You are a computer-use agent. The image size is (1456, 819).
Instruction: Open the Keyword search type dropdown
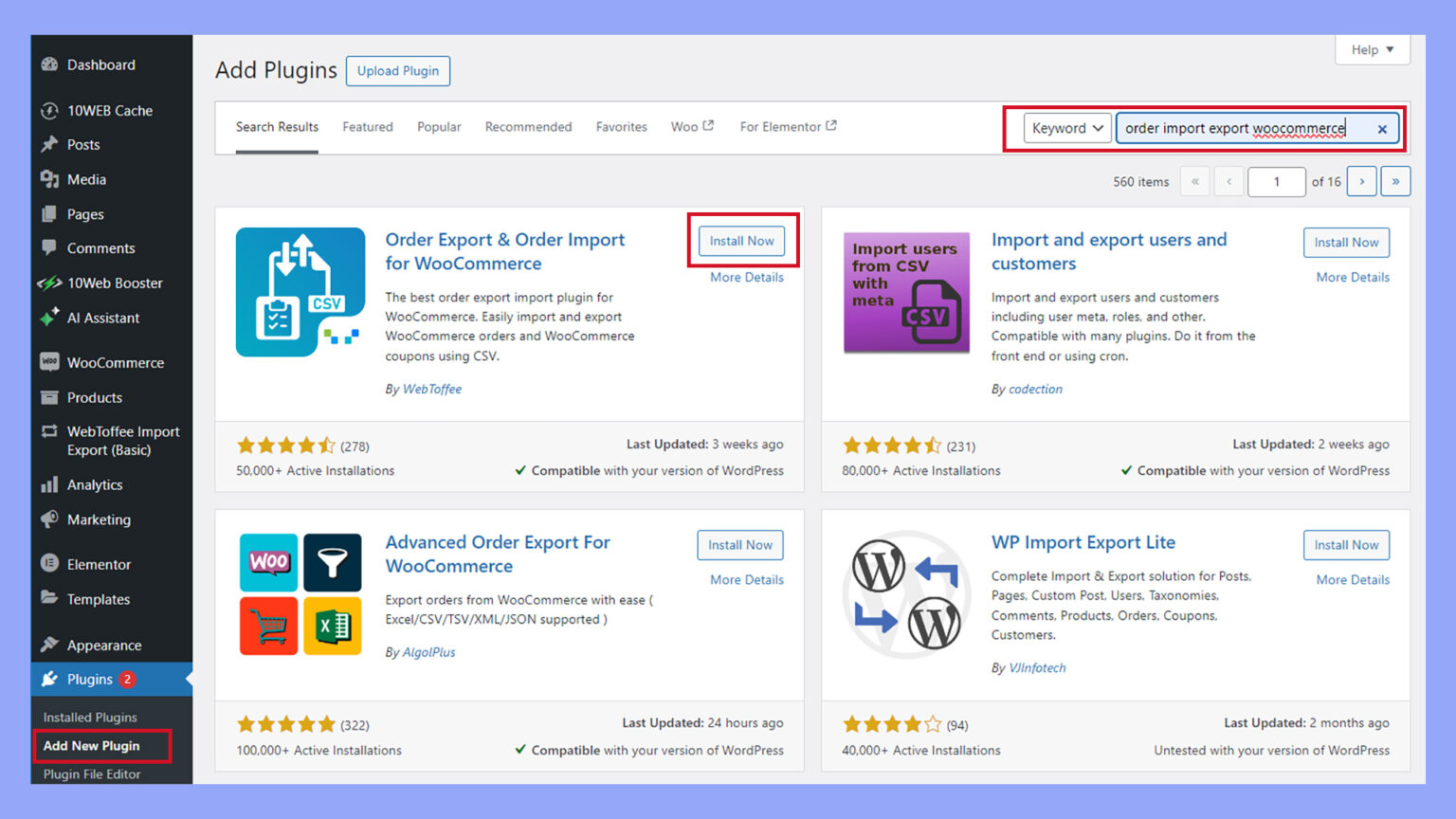pos(1065,128)
